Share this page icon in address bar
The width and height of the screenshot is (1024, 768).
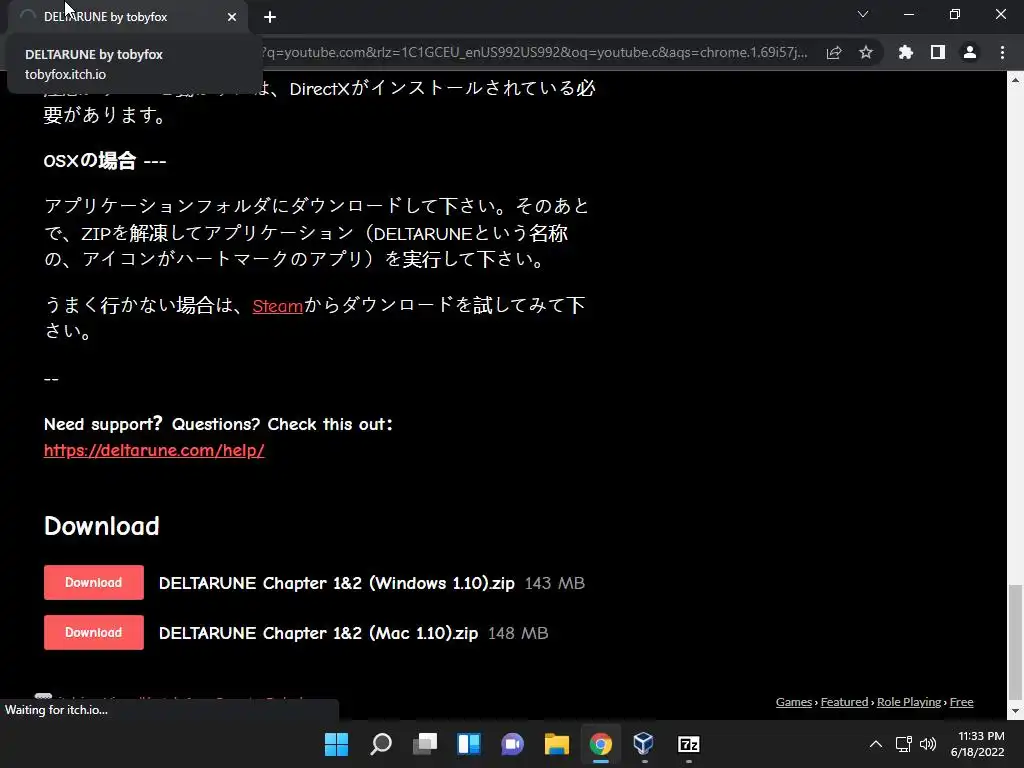coord(834,52)
